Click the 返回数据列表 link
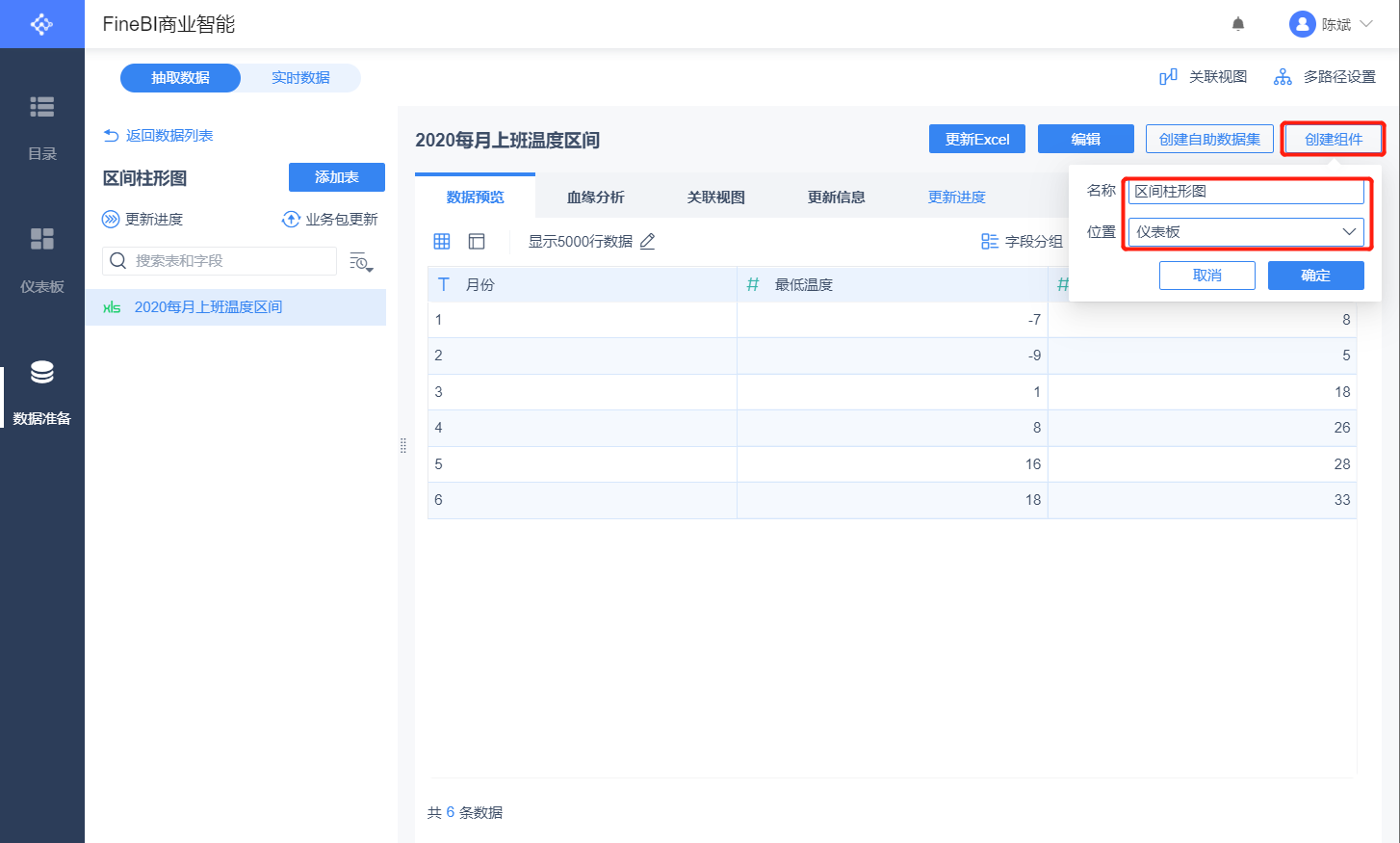This screenshot has height=843, width=1400. pyautogui.click(x=169, y=136)
